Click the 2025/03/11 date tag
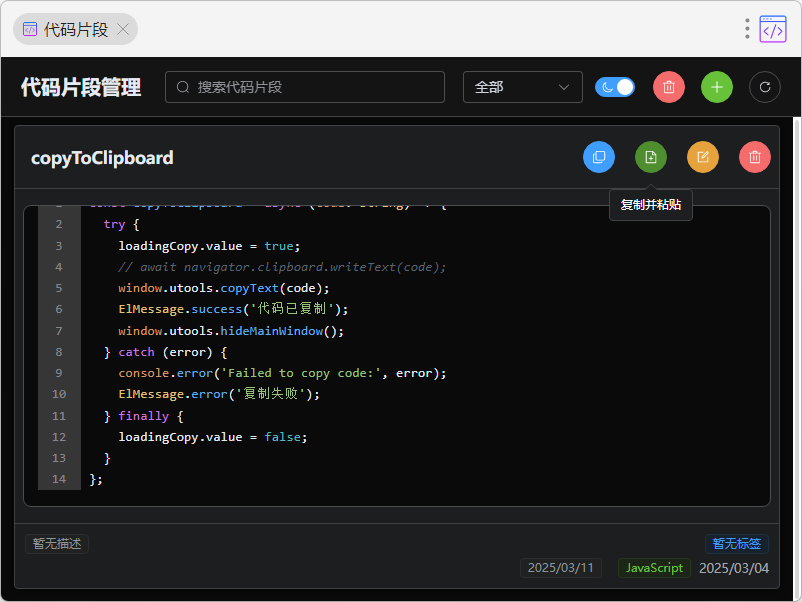 tap(561, 568)
